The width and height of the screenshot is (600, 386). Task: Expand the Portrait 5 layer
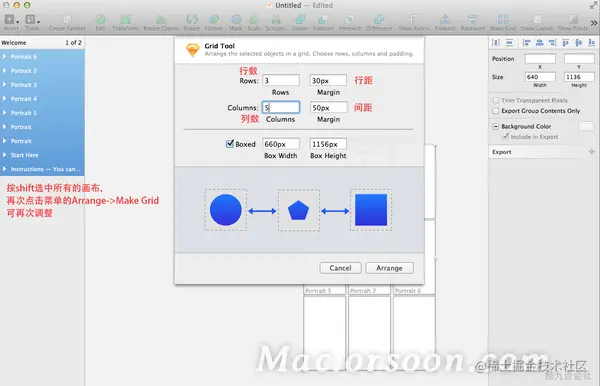pyautogui.click(x=5, y=113)
